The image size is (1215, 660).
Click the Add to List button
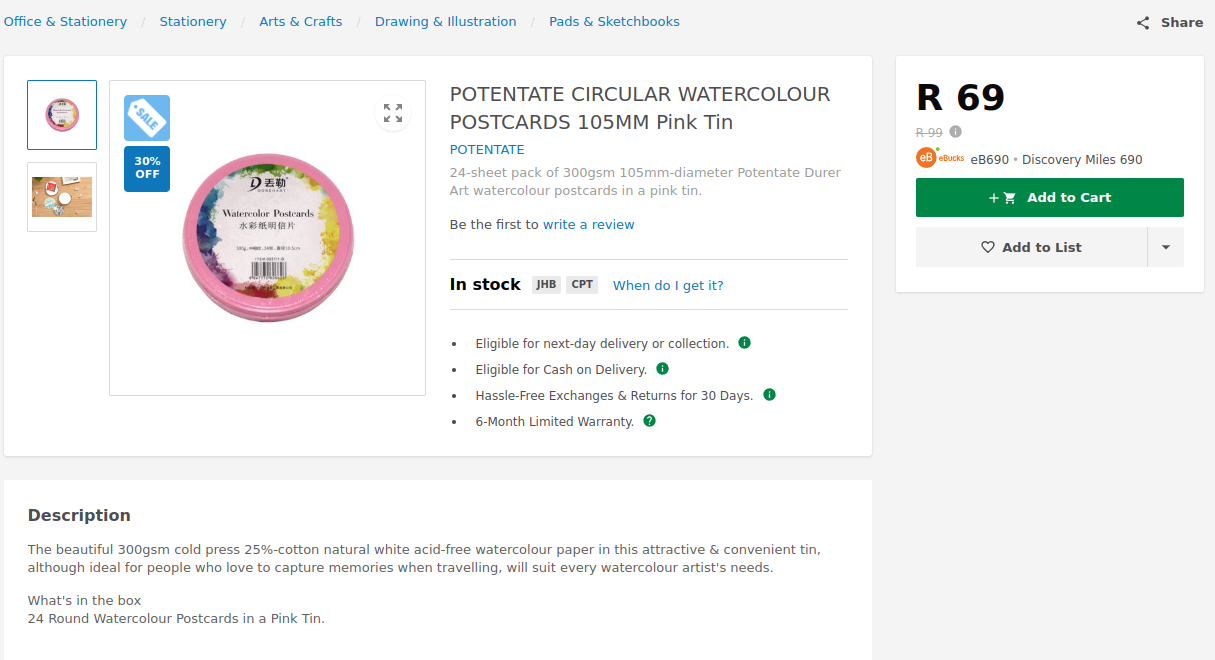pos(1031,247)
